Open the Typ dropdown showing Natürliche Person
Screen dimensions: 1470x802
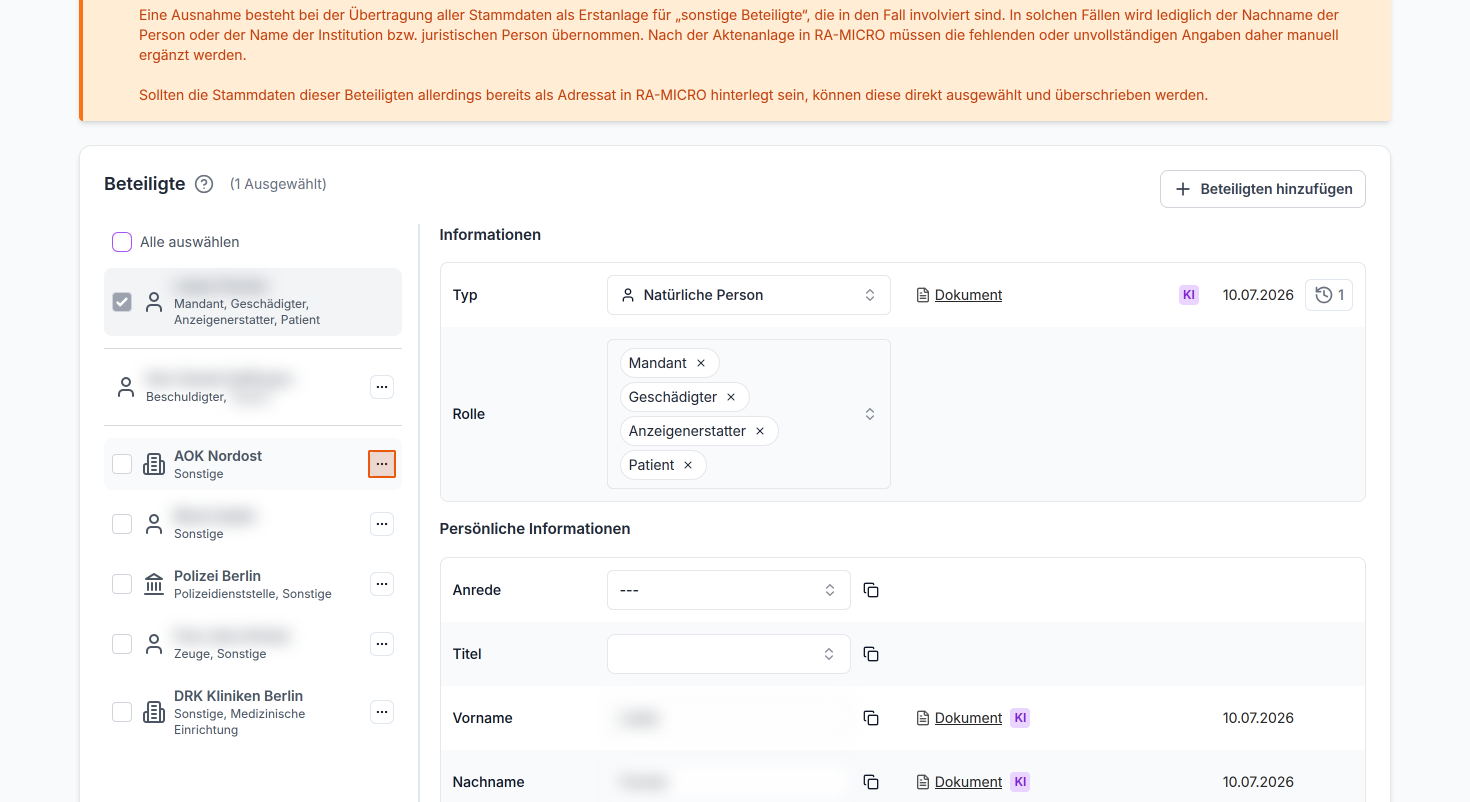749,295
